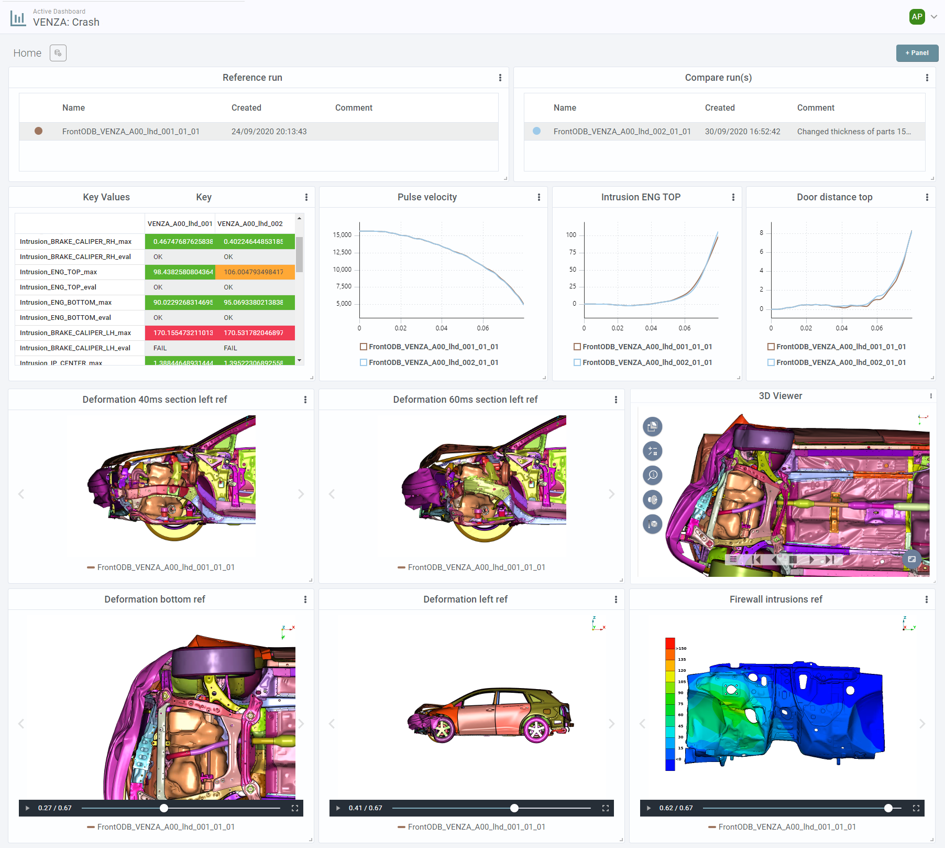Open Deformation bottom ref panel options menu
Image resolution: width=945 pixels, height=848 pixels.
(x=305, y=600)
